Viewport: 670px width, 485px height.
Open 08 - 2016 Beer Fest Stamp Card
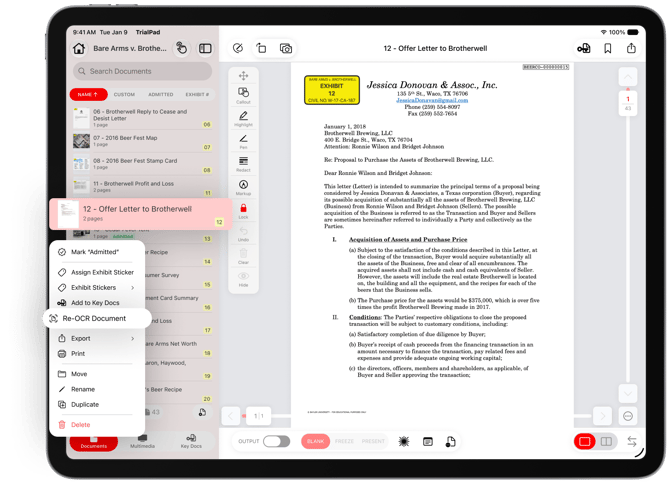pyautogui.click(x=143, y=165)
